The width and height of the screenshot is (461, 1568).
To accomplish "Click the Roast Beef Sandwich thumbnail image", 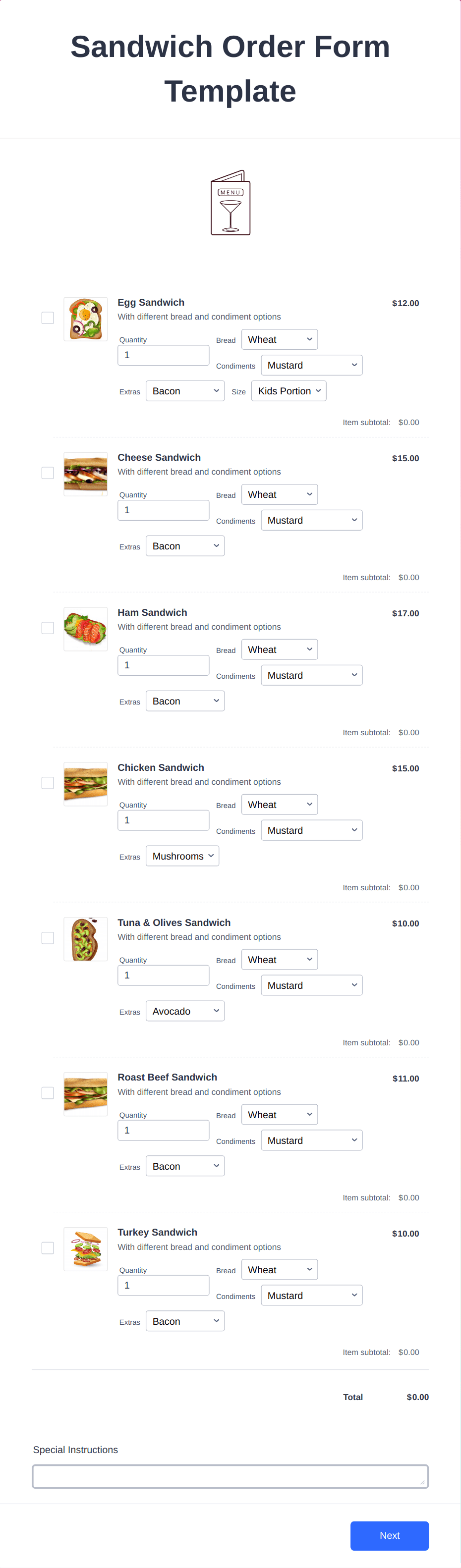I will click(85, 1093).
